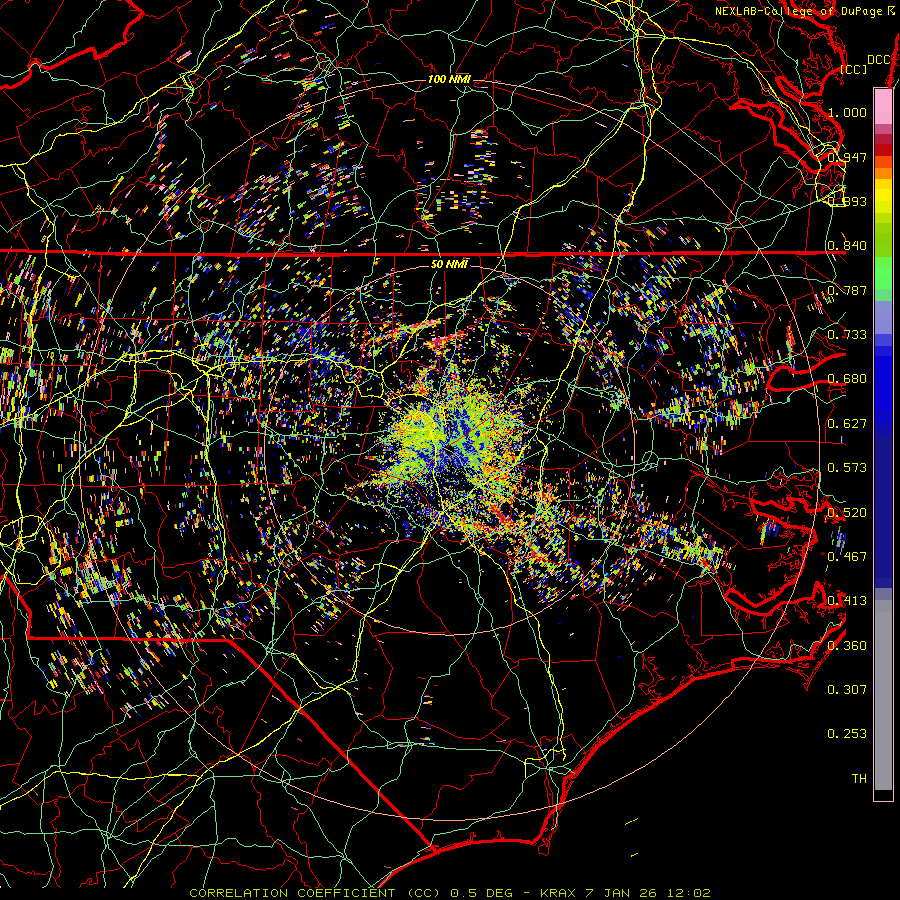Viewport: 900px width, 900px height.
Task: Click the "DCC" product label
Action: pos(878,60)
